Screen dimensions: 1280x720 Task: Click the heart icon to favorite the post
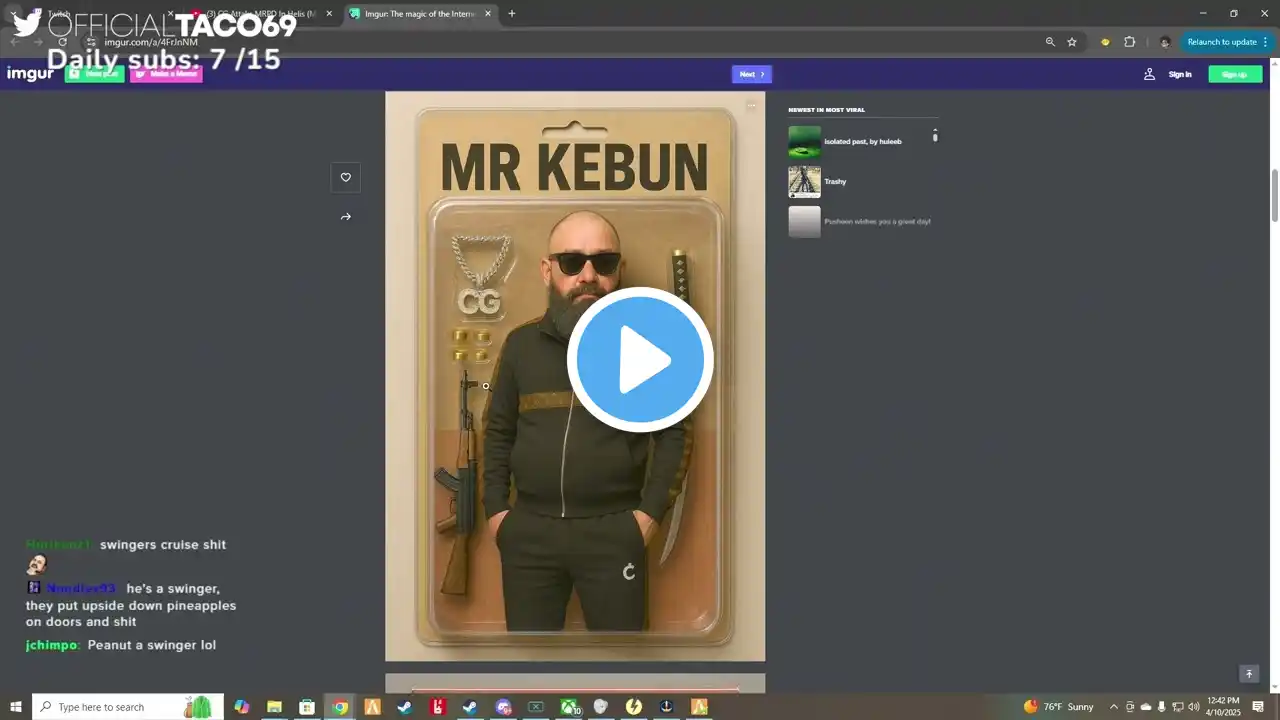point(346,178)
